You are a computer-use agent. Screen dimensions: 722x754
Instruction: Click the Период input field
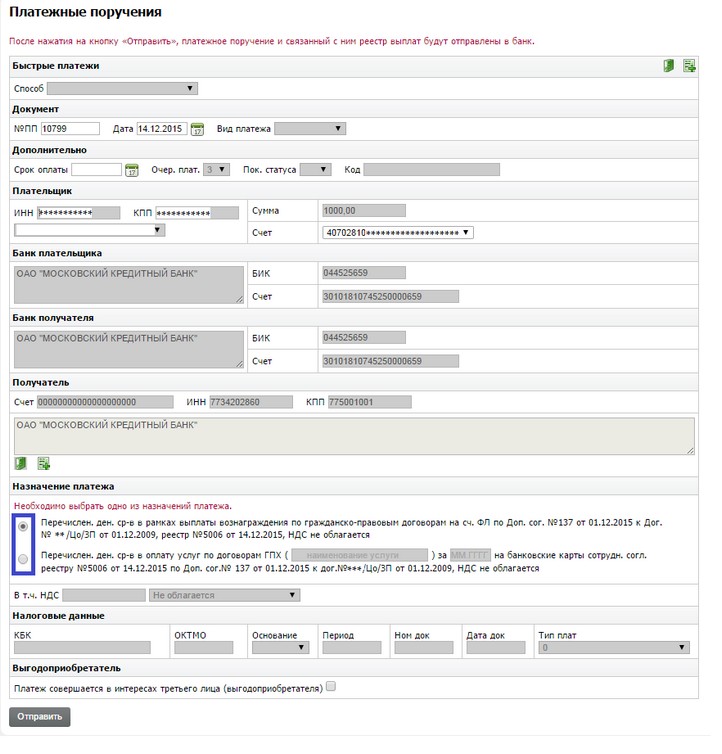tap(352, 648)
